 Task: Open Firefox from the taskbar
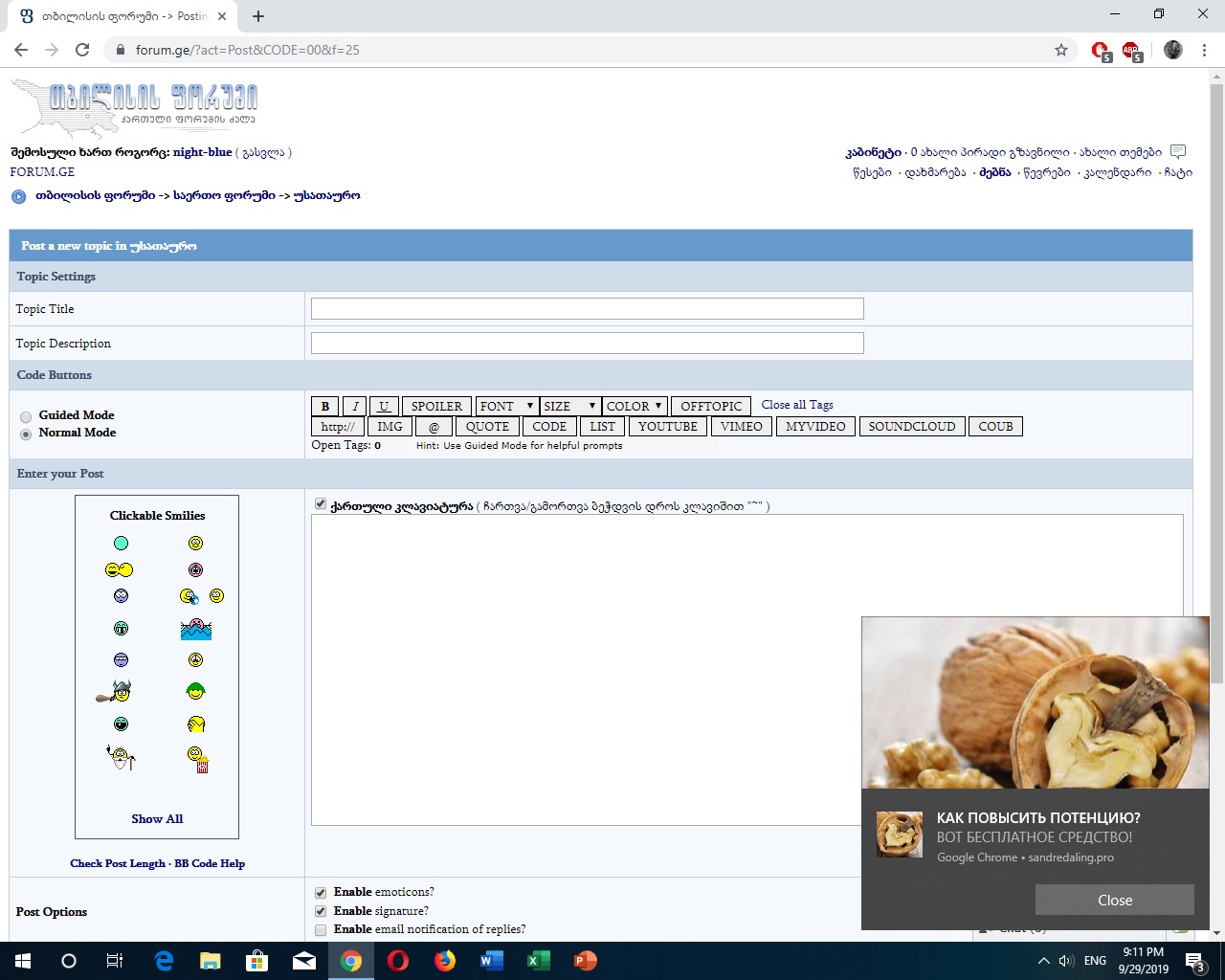coord(445,961)
